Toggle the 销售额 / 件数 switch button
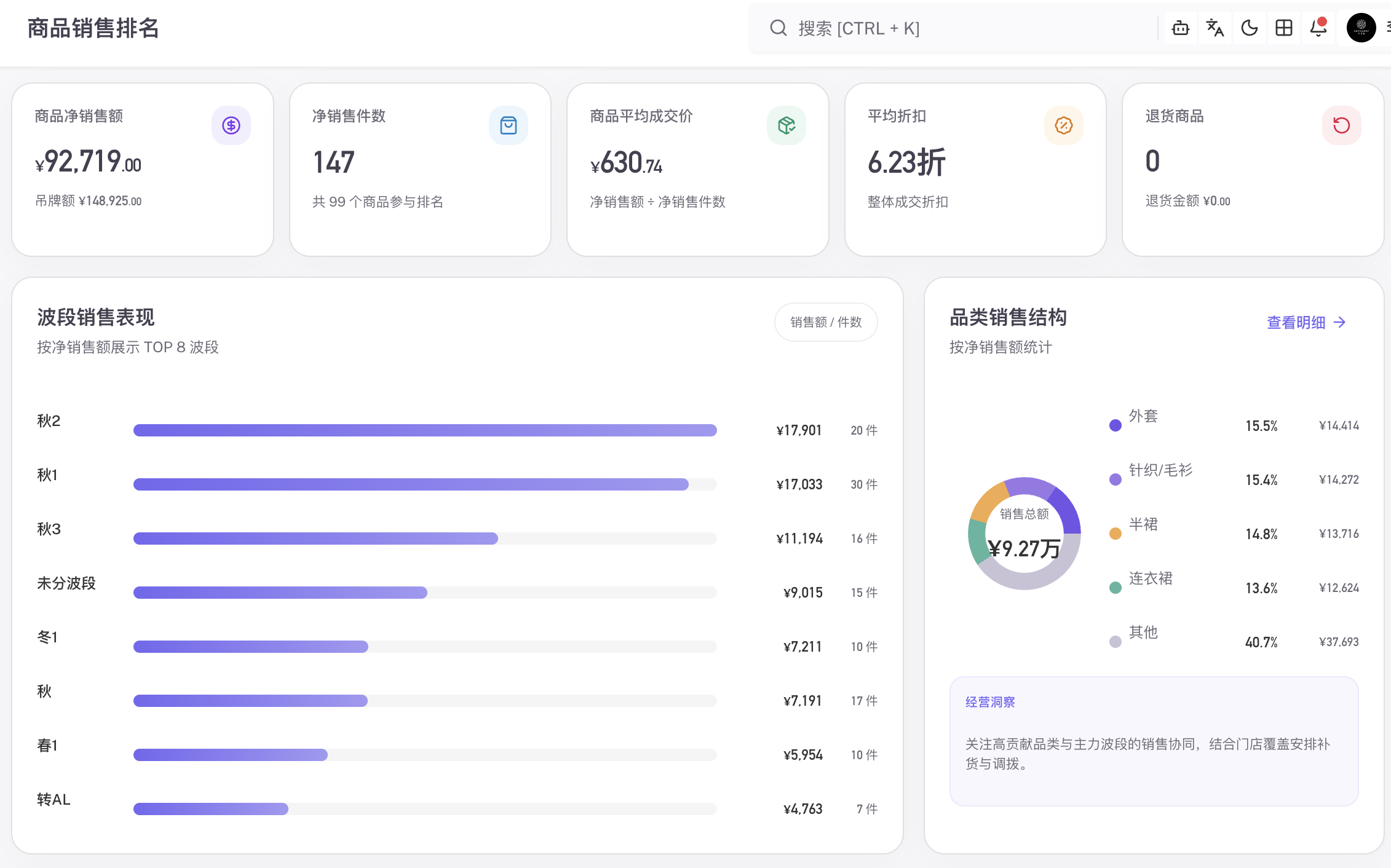This screenshot has height=868, width=1391. (826, 322)
